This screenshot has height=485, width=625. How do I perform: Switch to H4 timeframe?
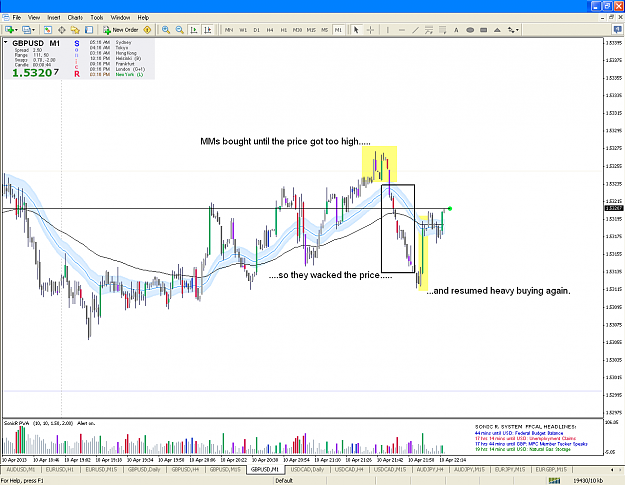pos(270,30)
